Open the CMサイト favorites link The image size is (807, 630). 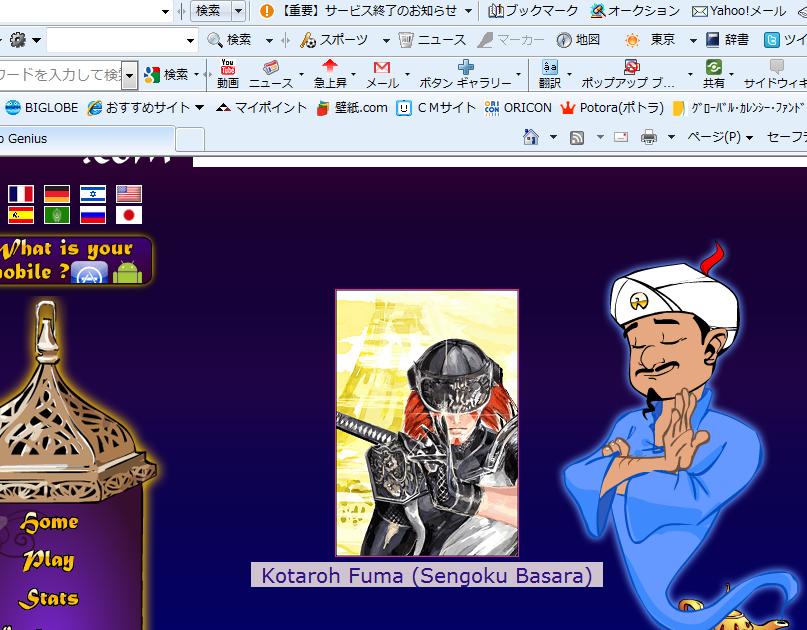point(436,108)
